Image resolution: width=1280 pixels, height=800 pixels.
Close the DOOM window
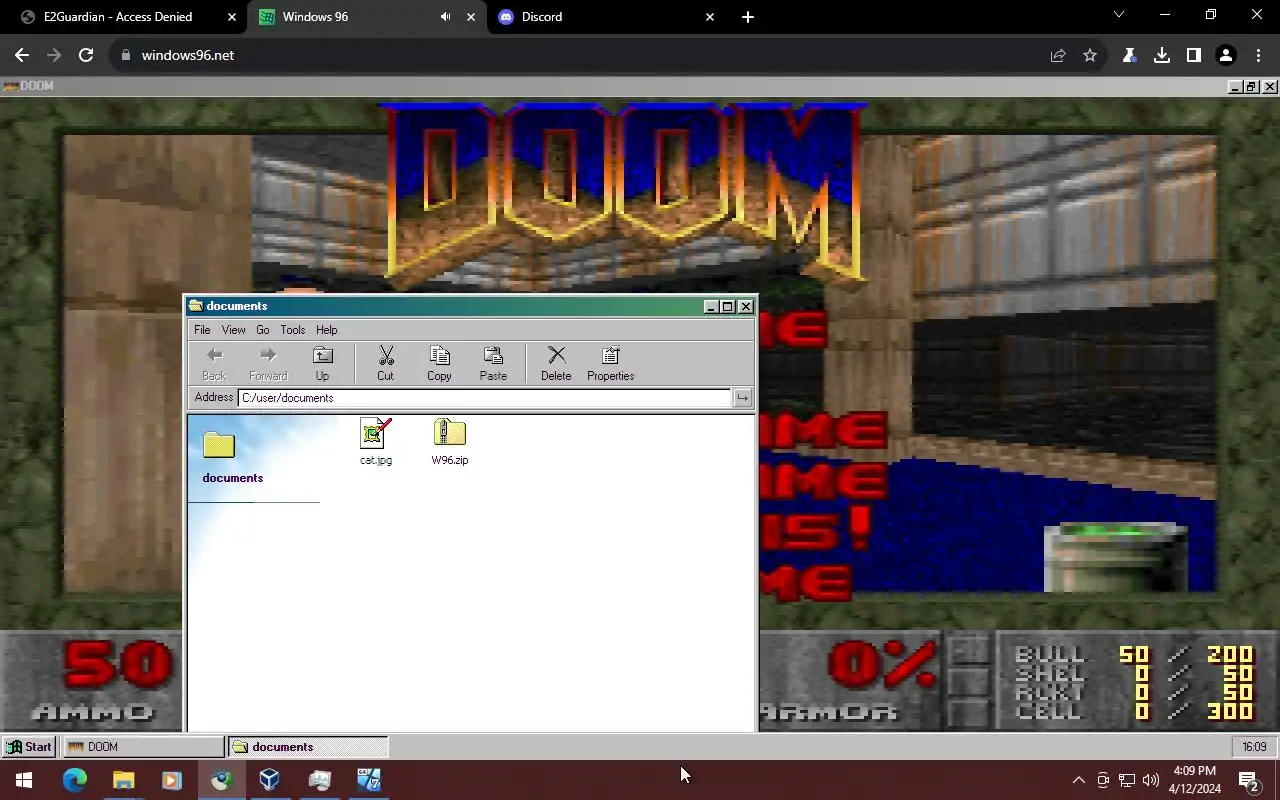[x=1270, y=87]
